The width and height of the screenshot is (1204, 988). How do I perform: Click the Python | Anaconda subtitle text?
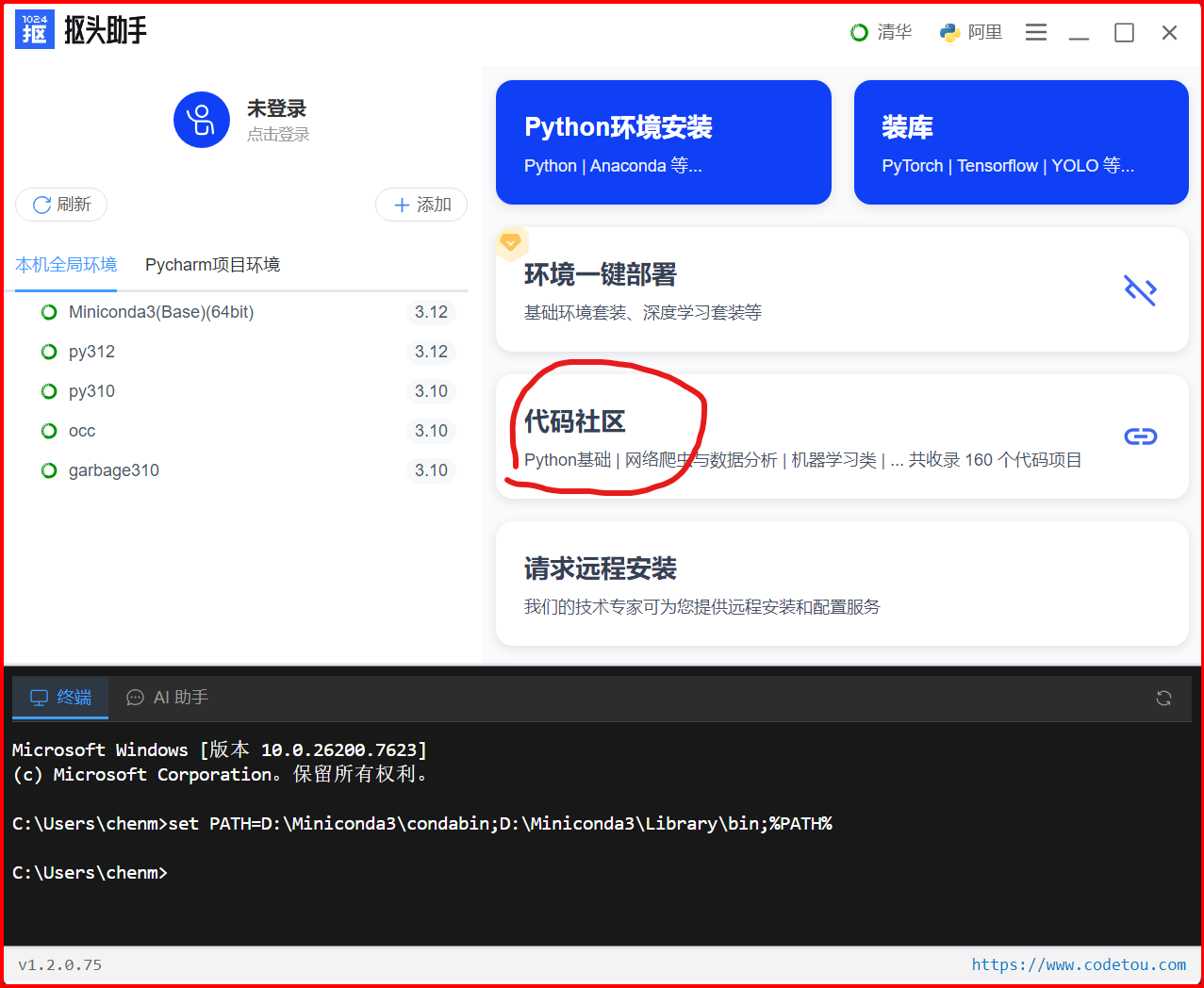tap(613, 166)
